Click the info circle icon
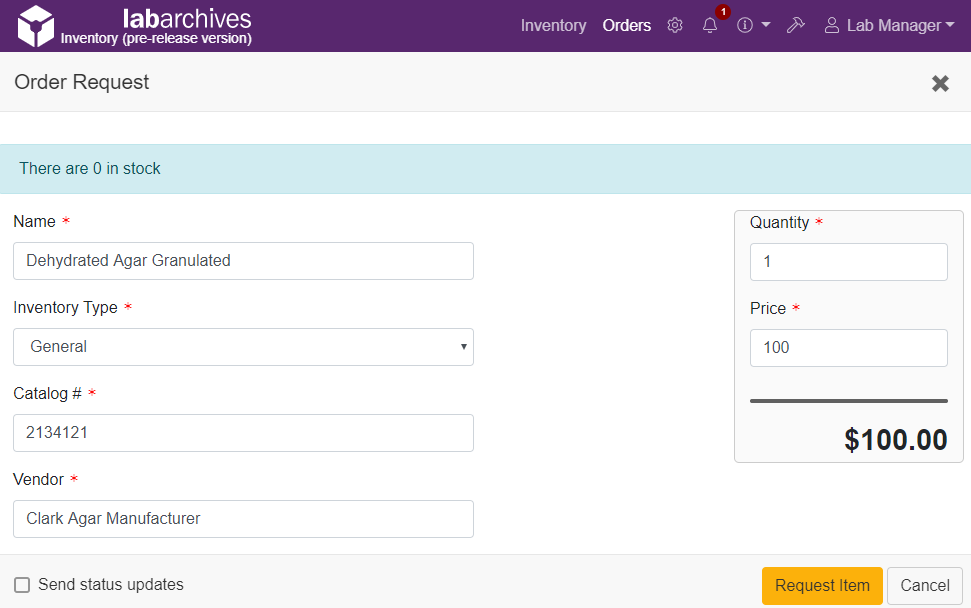 click(745, 26)
